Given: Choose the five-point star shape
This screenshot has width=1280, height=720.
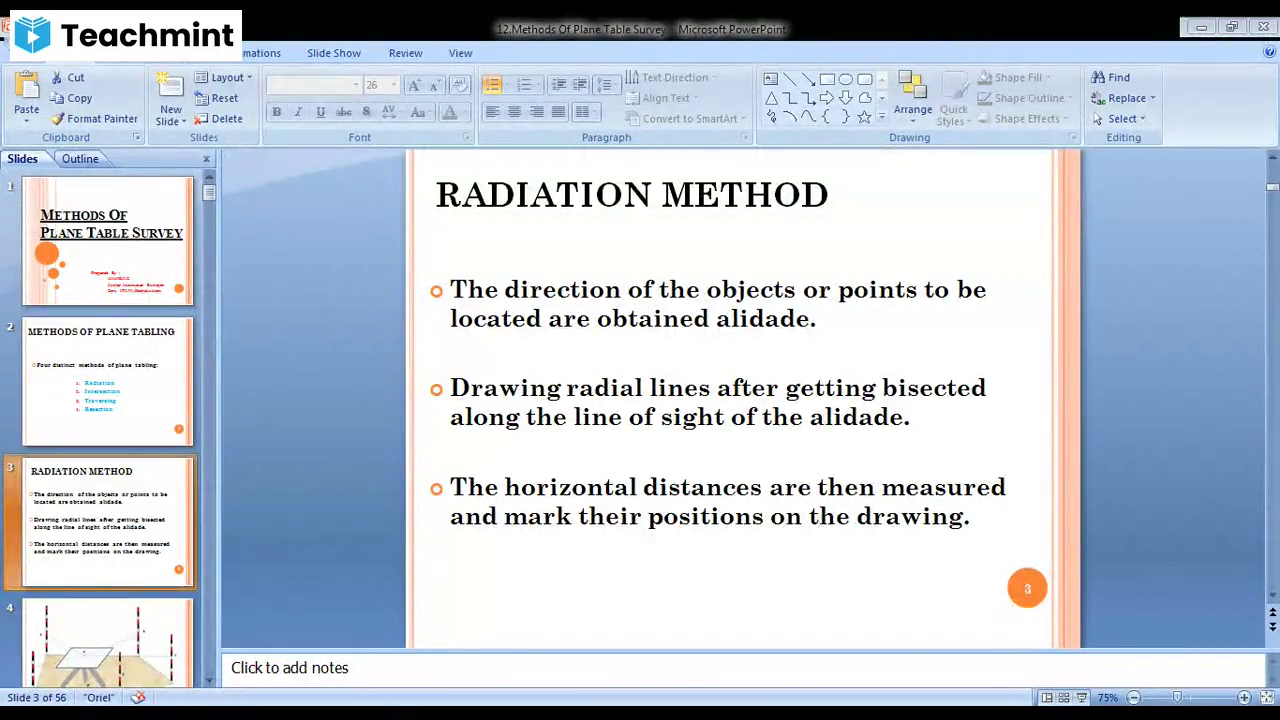Looking at the screenshot, I should pyautogui.click(x=865, y=117).
